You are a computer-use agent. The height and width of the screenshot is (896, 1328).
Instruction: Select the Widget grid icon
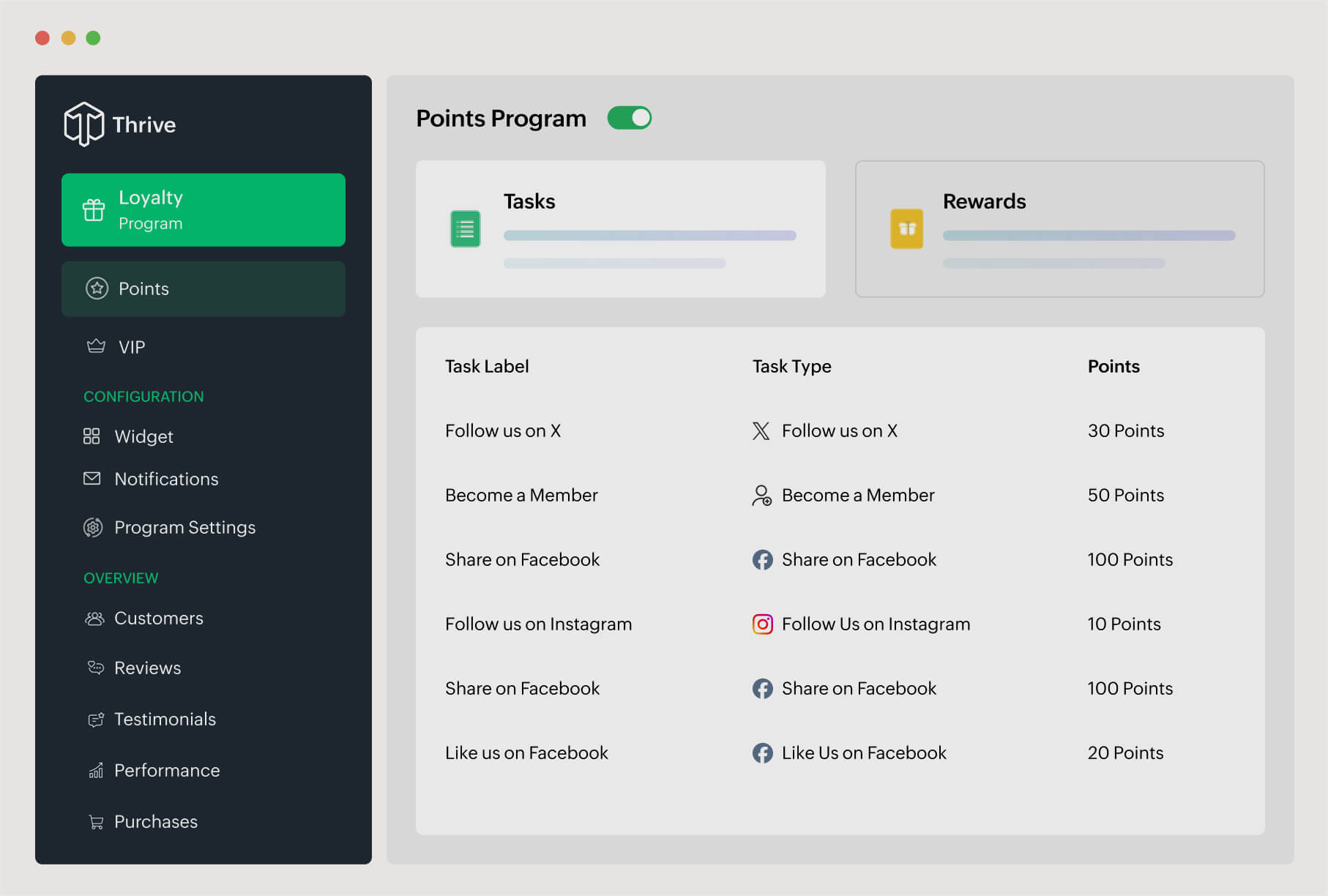92,436
